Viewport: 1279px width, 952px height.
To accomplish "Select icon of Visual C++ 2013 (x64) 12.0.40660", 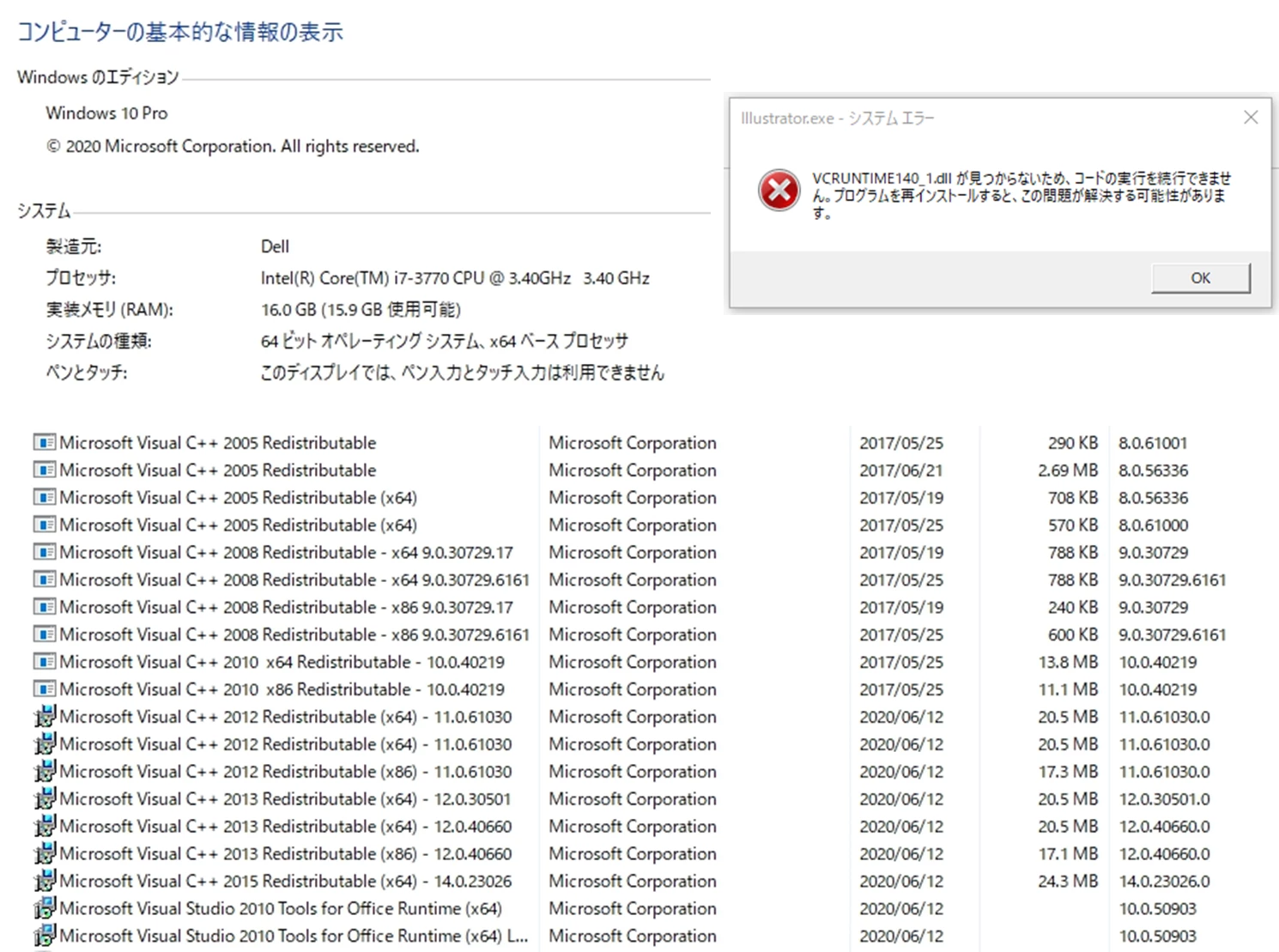I will coord(45,826).
